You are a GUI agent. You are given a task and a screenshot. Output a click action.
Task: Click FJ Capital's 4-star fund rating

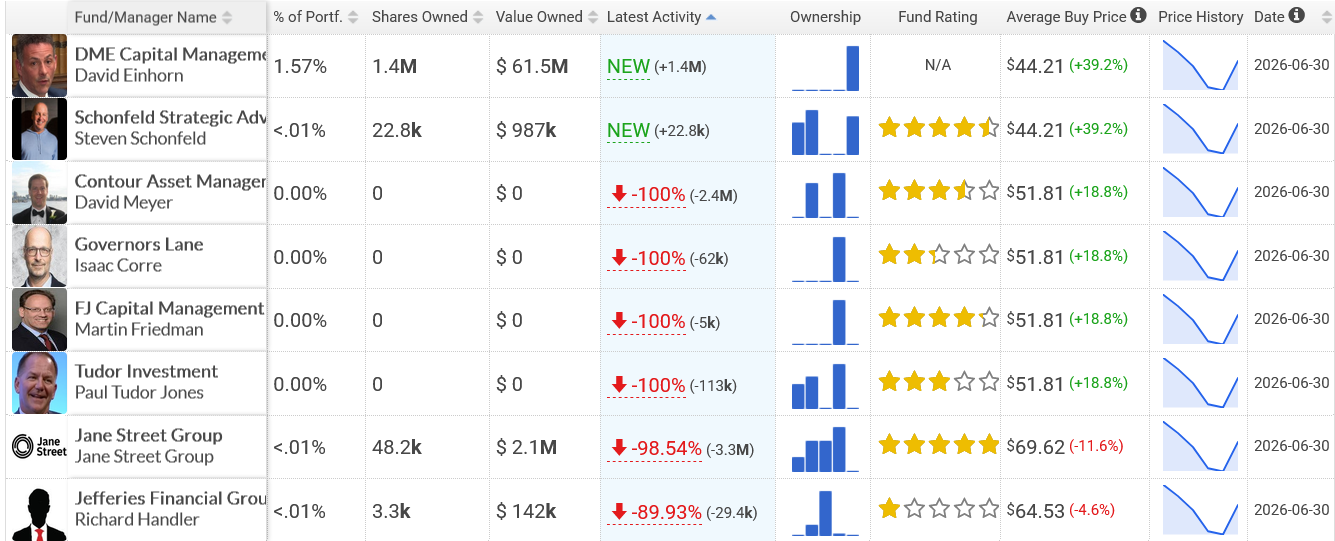click(938, 319)
